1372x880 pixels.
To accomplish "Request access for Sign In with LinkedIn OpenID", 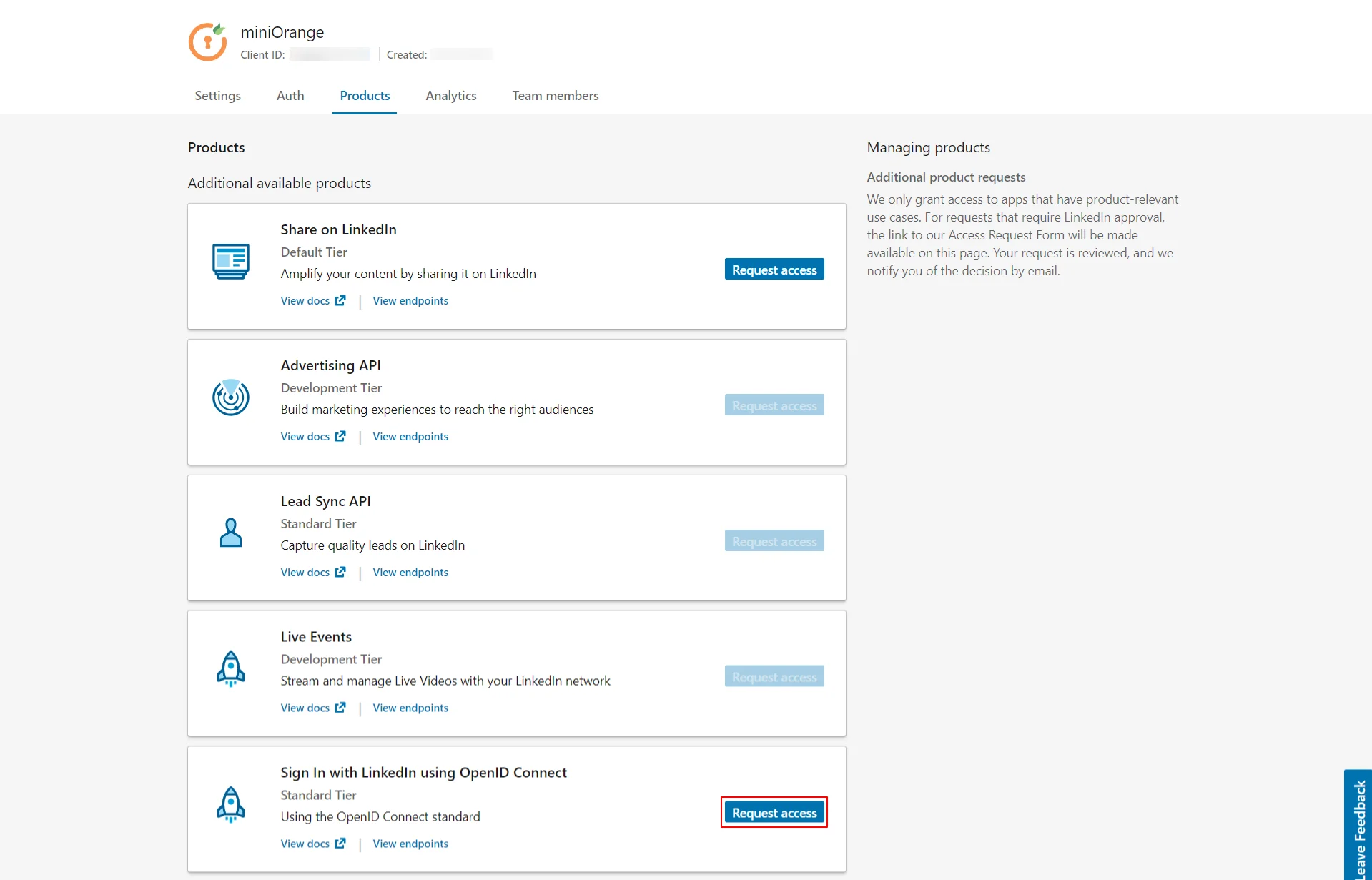I will pyautogui.click(x=774, y=813).
